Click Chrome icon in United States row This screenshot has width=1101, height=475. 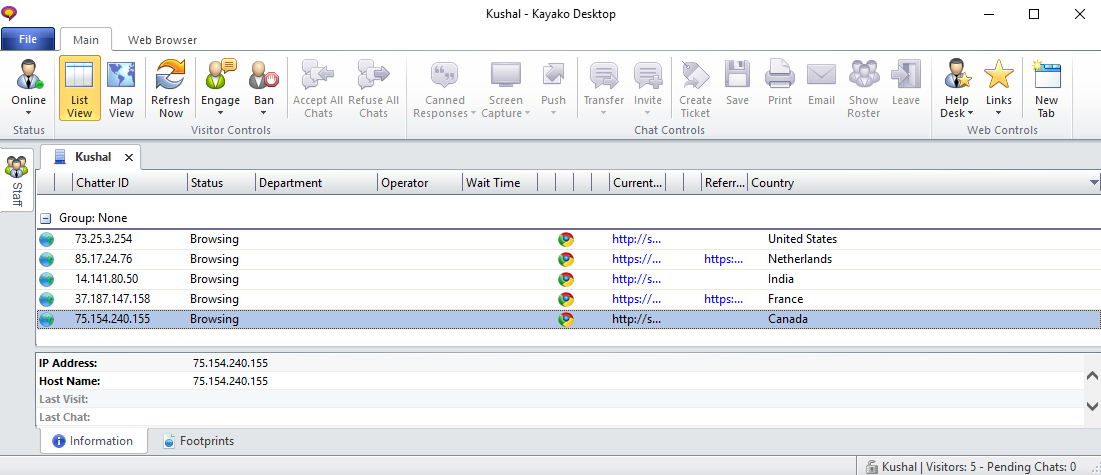pos(565,239)
